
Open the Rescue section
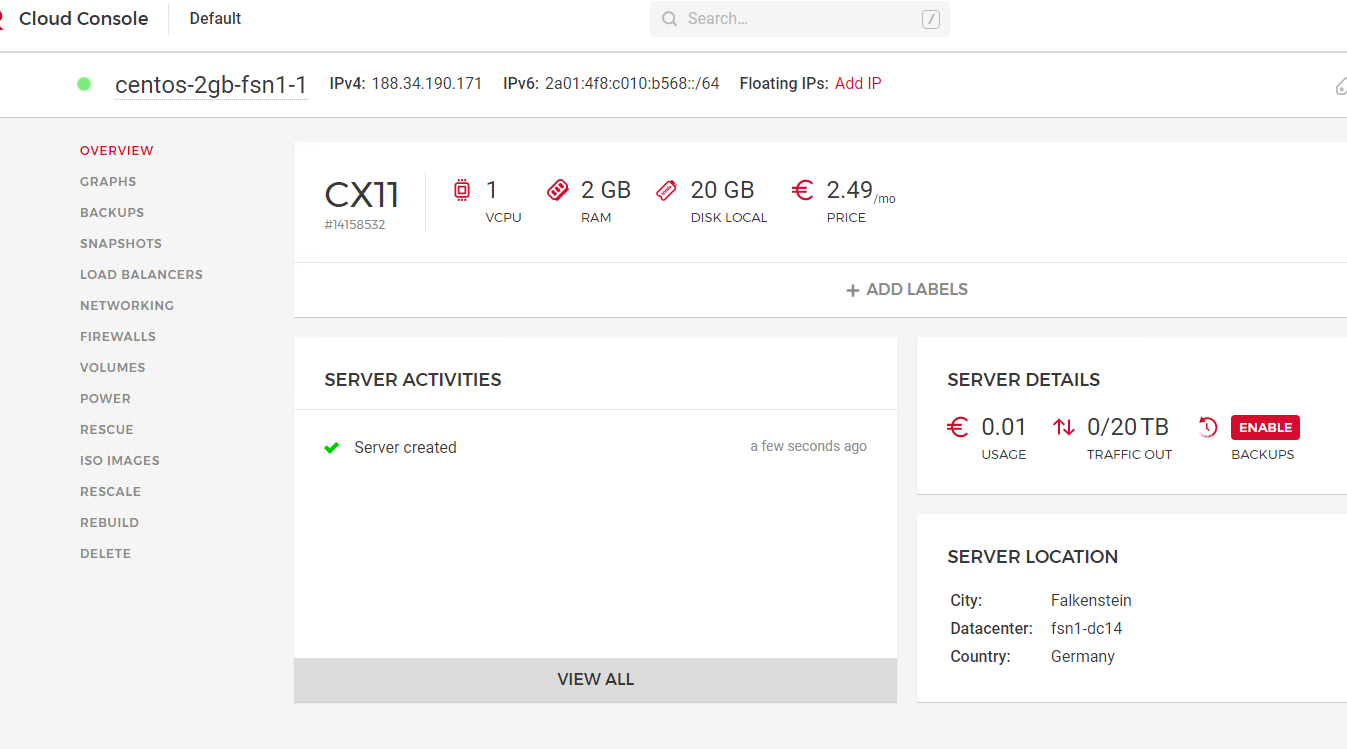pos(107,430)
